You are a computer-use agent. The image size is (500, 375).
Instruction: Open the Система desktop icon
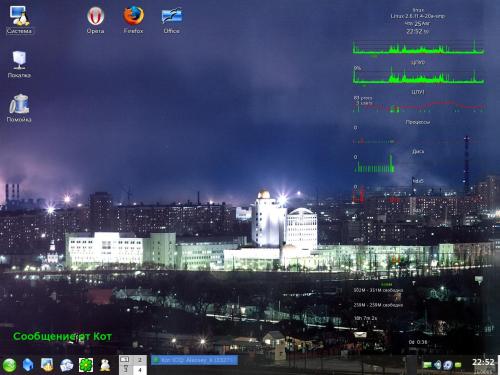(19, 20)
